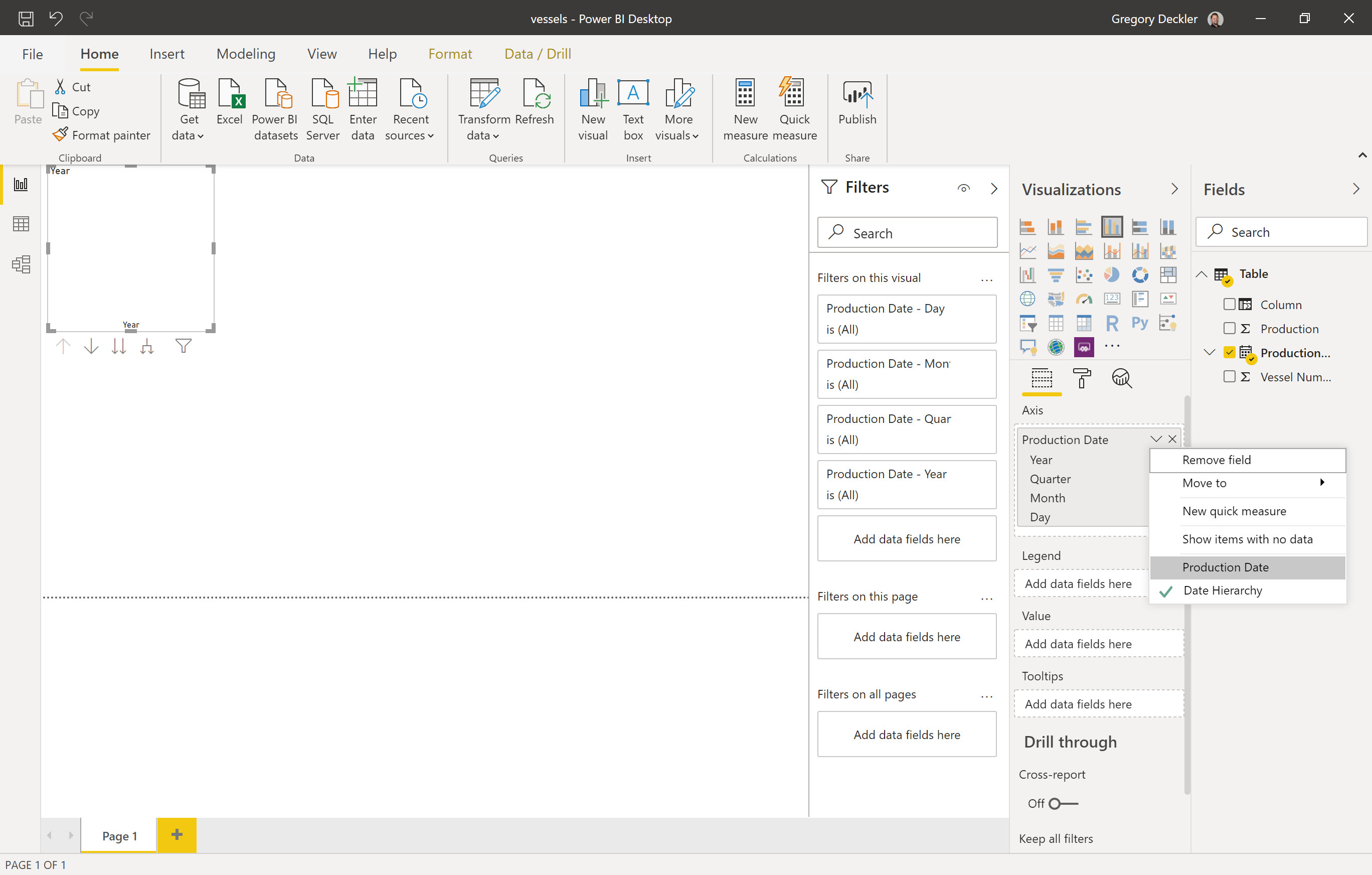Select the stacked bar chart visual
This screenshot has width=1372, height=875.
[x=1027, y=227]
